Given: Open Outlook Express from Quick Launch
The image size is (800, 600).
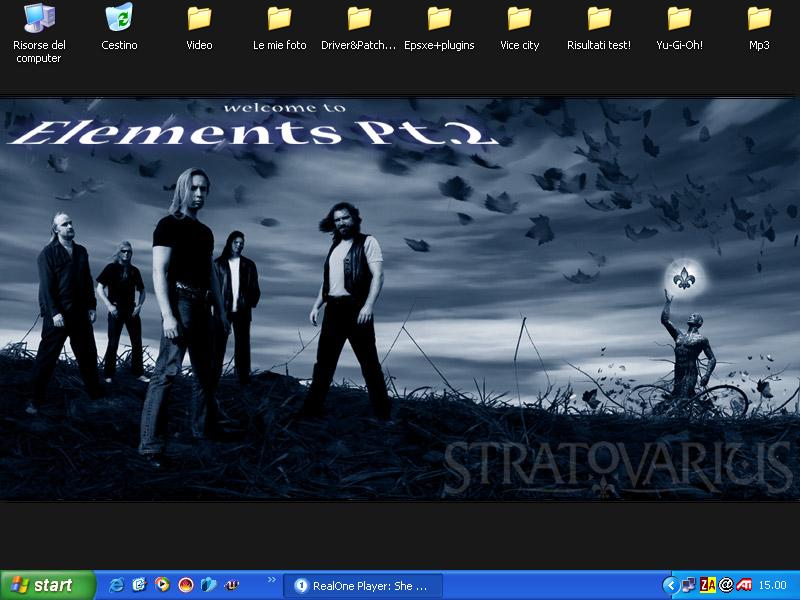Looking at the screenshot, I should [139, 585].
